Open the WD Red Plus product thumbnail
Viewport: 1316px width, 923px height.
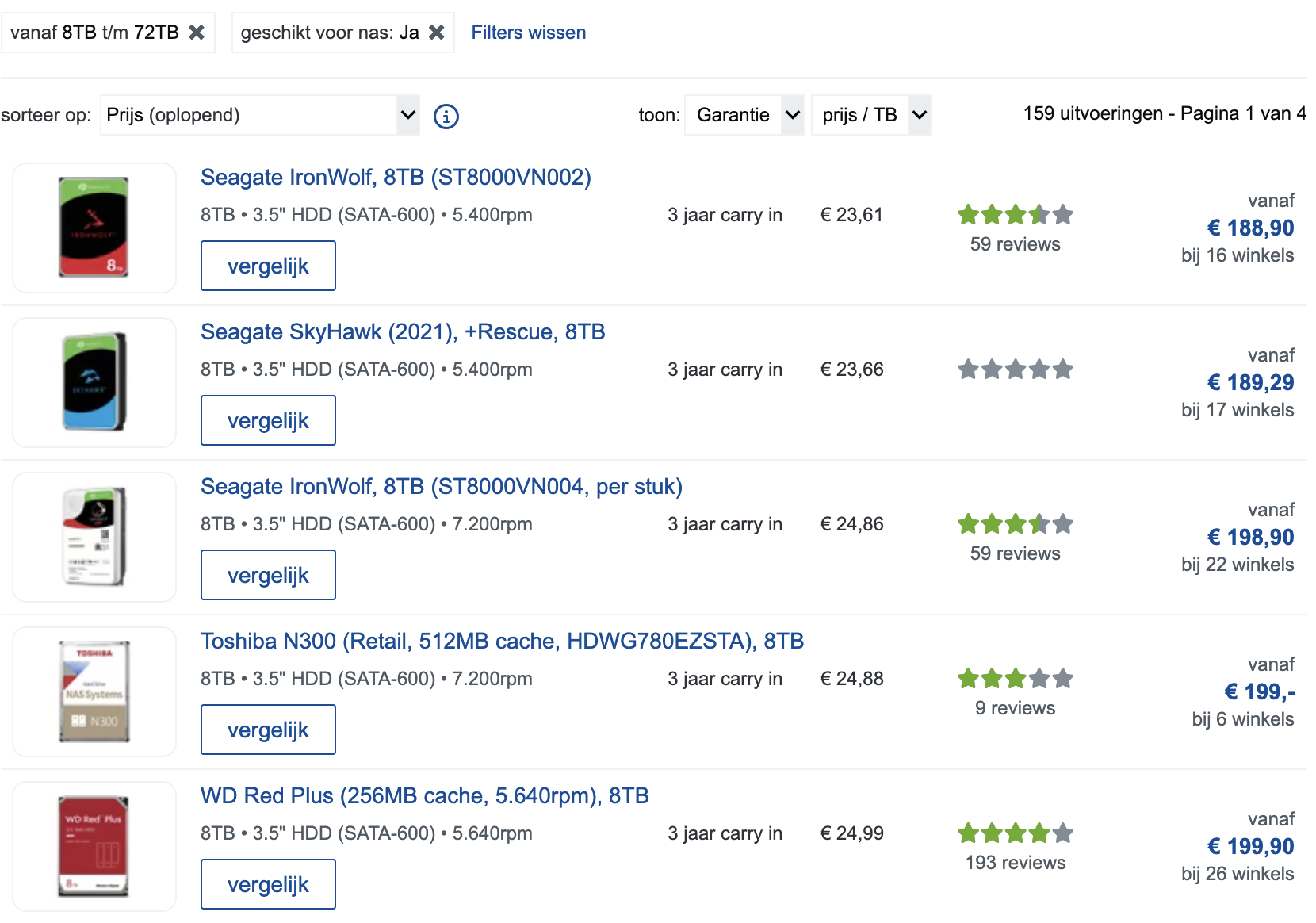[x=94, y=846]
